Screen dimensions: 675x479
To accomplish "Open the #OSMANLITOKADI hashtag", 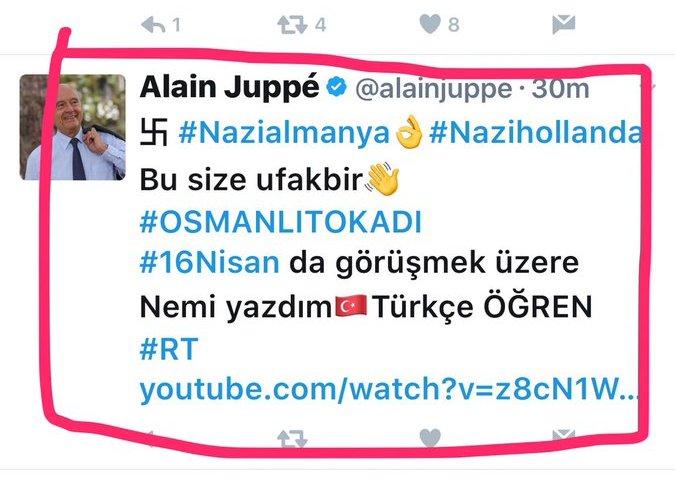I will click(x=281, y=222).
